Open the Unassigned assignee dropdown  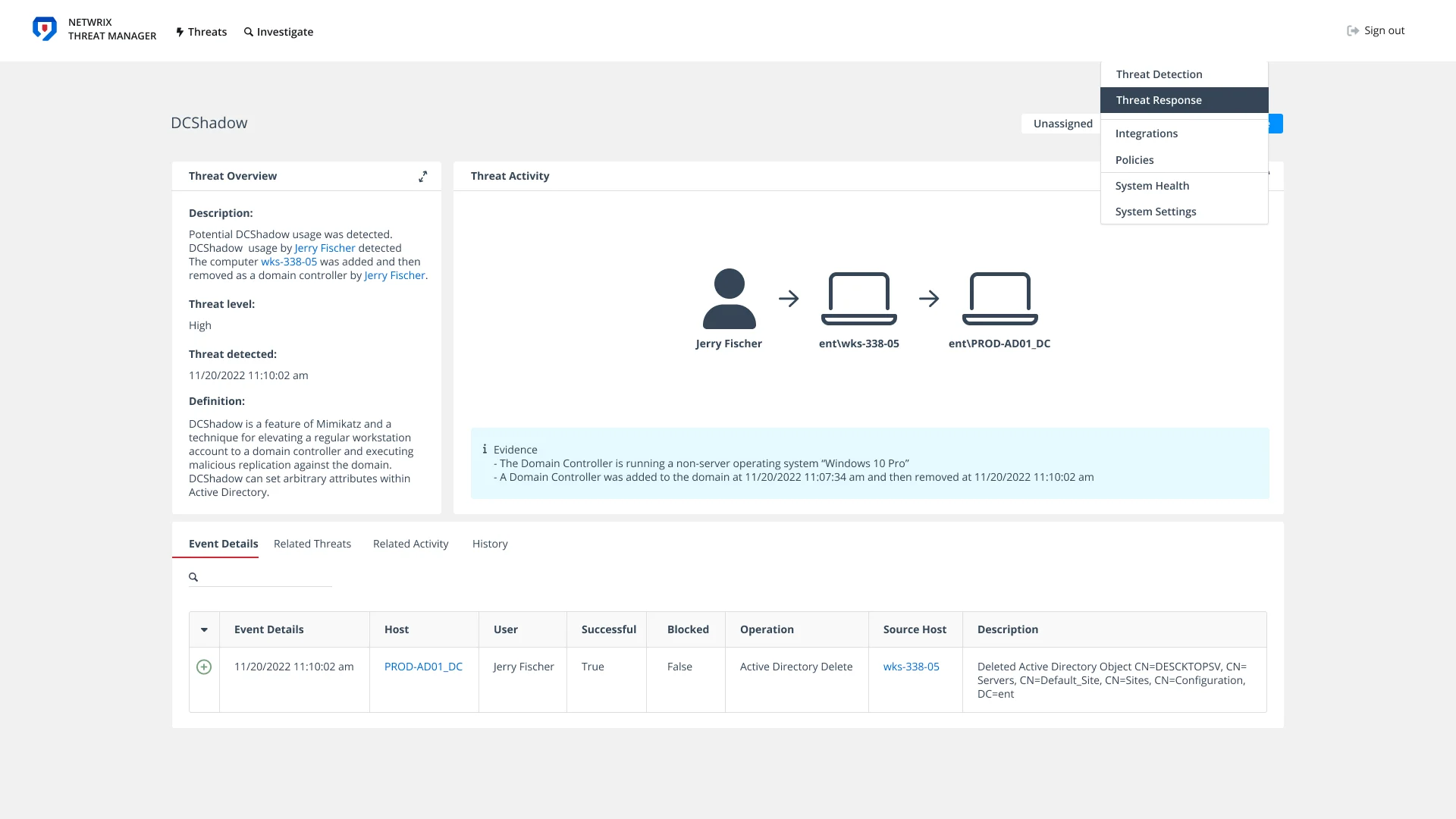1062,124
